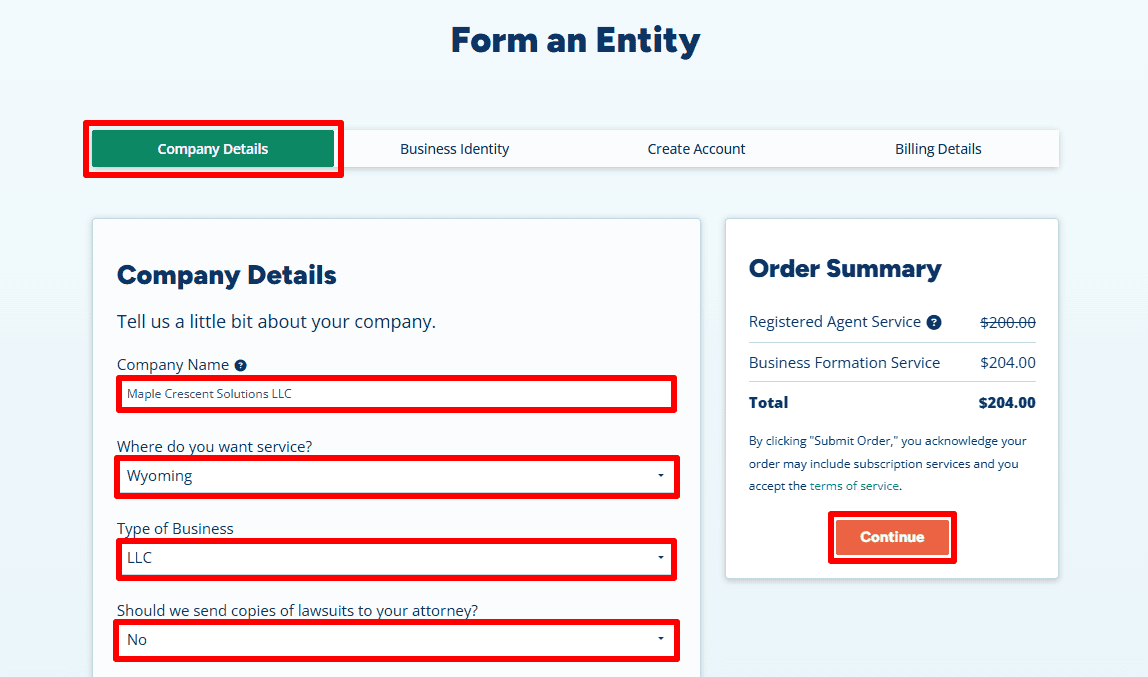The height and width of the screenshot is (677, 1148).
Task: Click the help icon next to Registered Agent Service
Action: click(935, 322)
